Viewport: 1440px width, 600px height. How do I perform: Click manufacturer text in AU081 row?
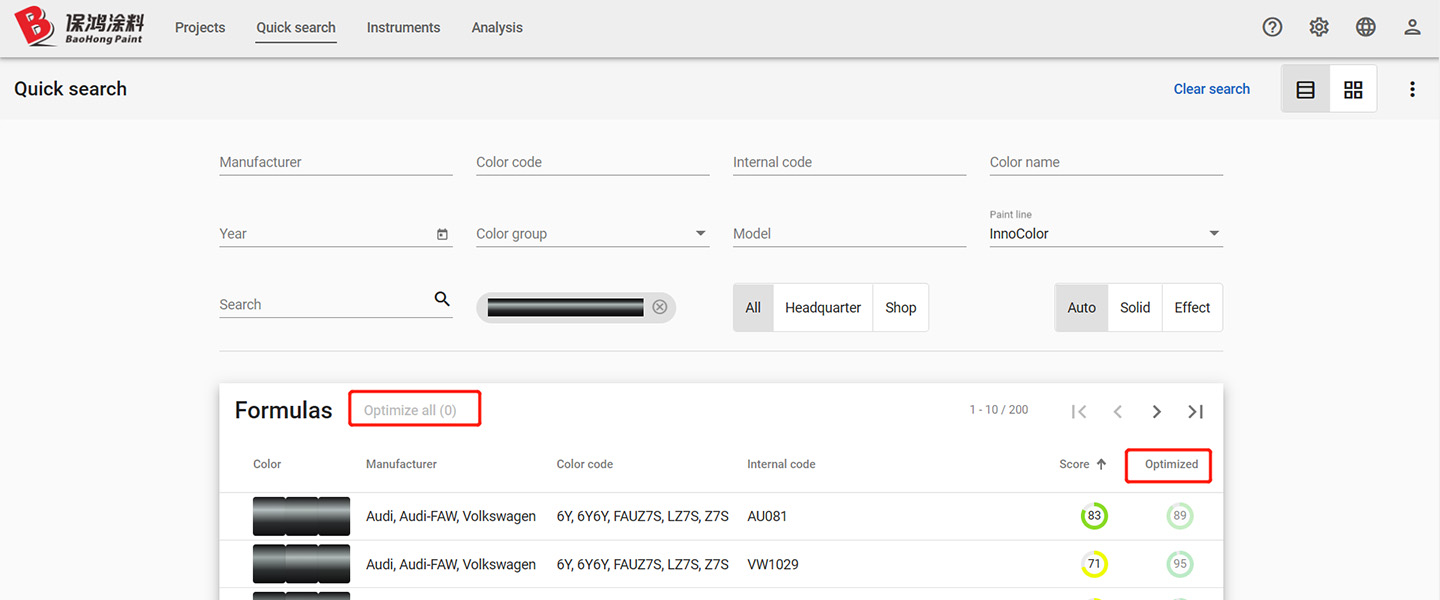coord(451,516)
